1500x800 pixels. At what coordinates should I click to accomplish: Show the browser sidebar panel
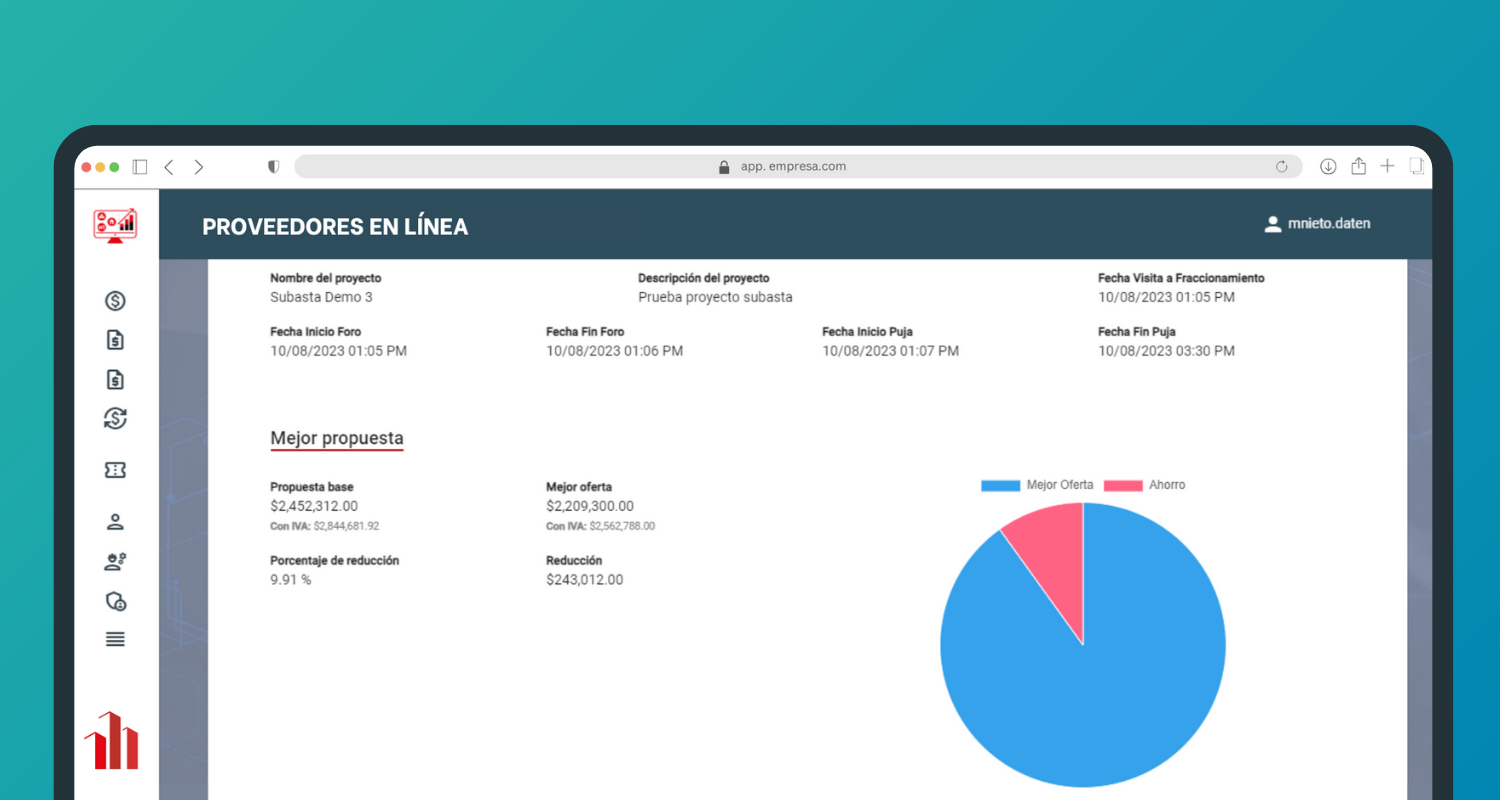[x=140, y=167]
